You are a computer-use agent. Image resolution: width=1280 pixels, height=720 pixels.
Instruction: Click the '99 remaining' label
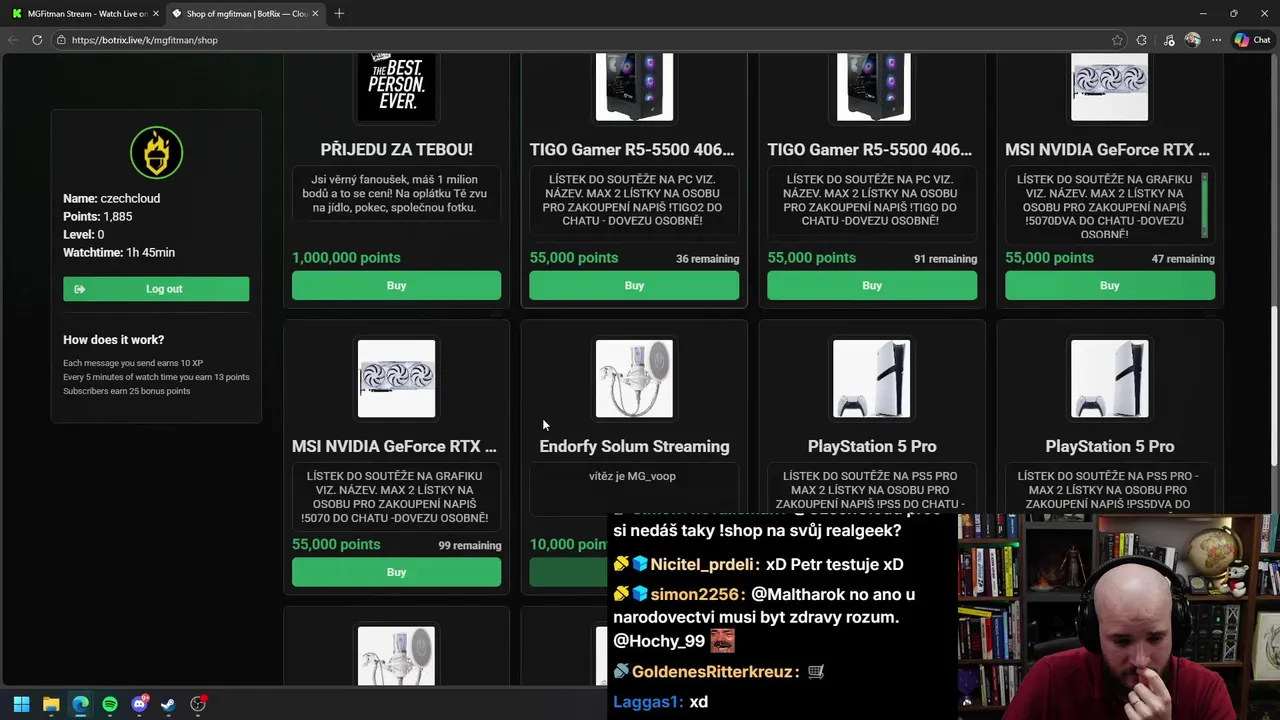pos(469,546)
